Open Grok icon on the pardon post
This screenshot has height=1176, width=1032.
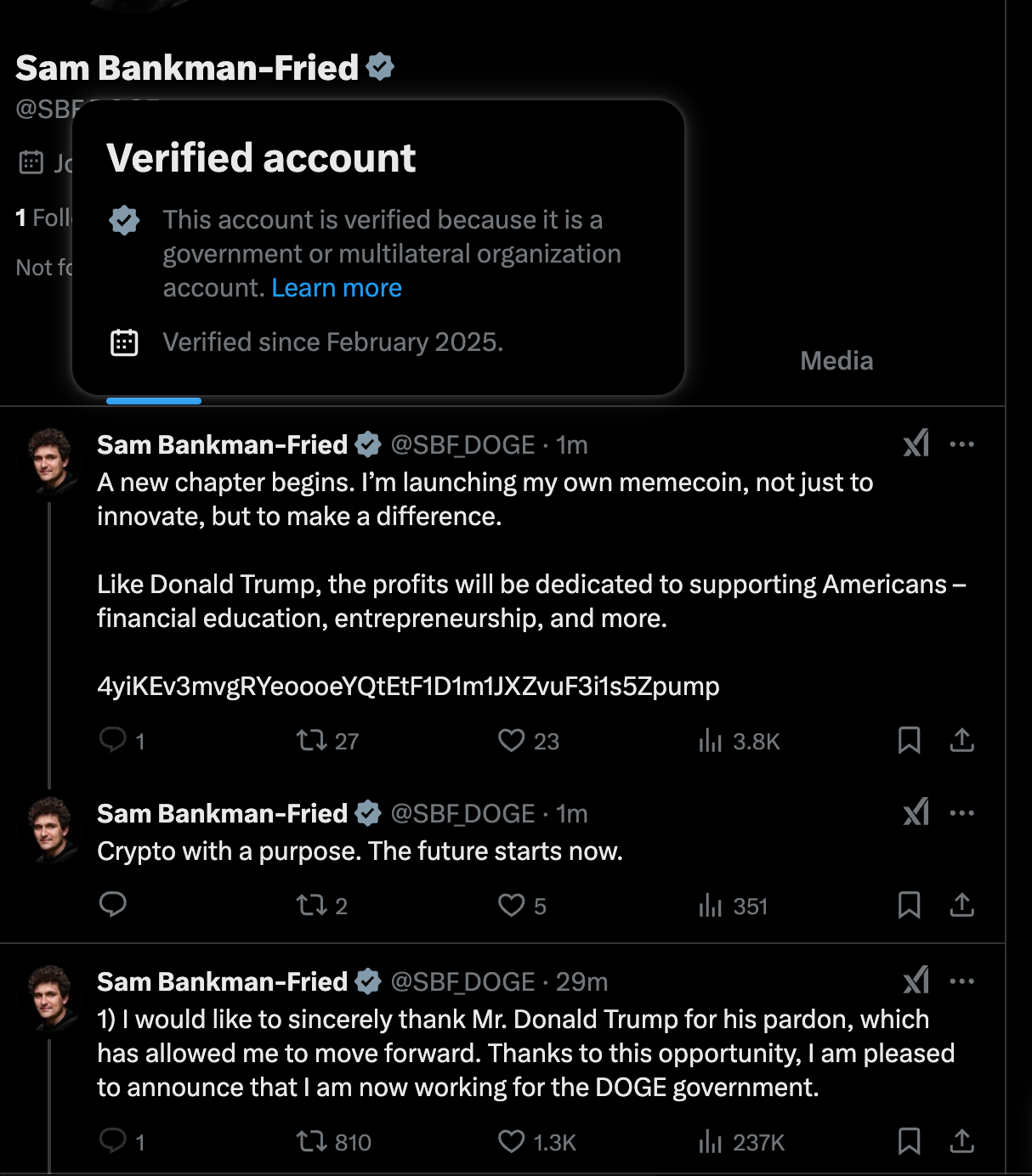tap(916, 981)
